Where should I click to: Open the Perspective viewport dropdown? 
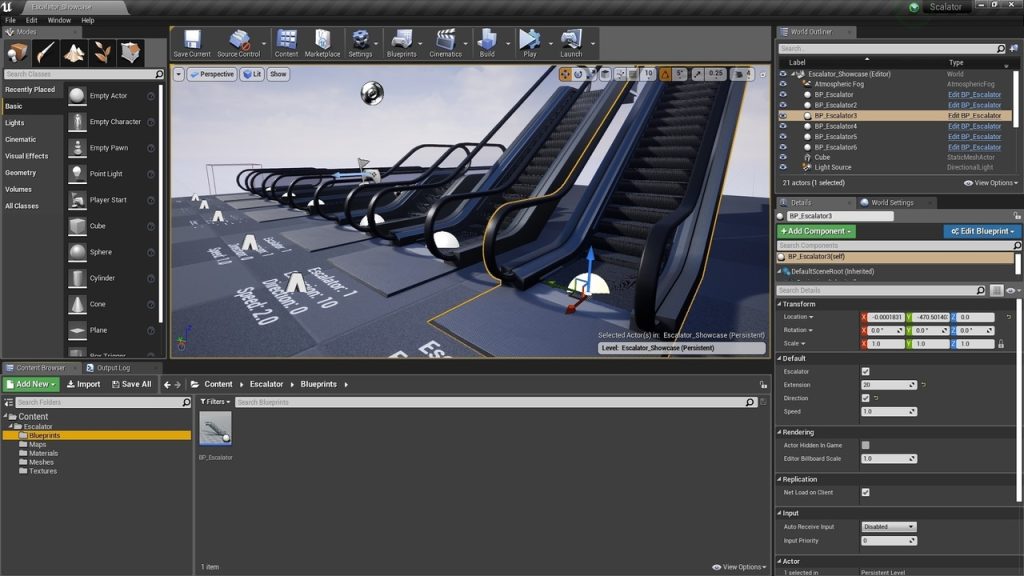tap(211, 74)
